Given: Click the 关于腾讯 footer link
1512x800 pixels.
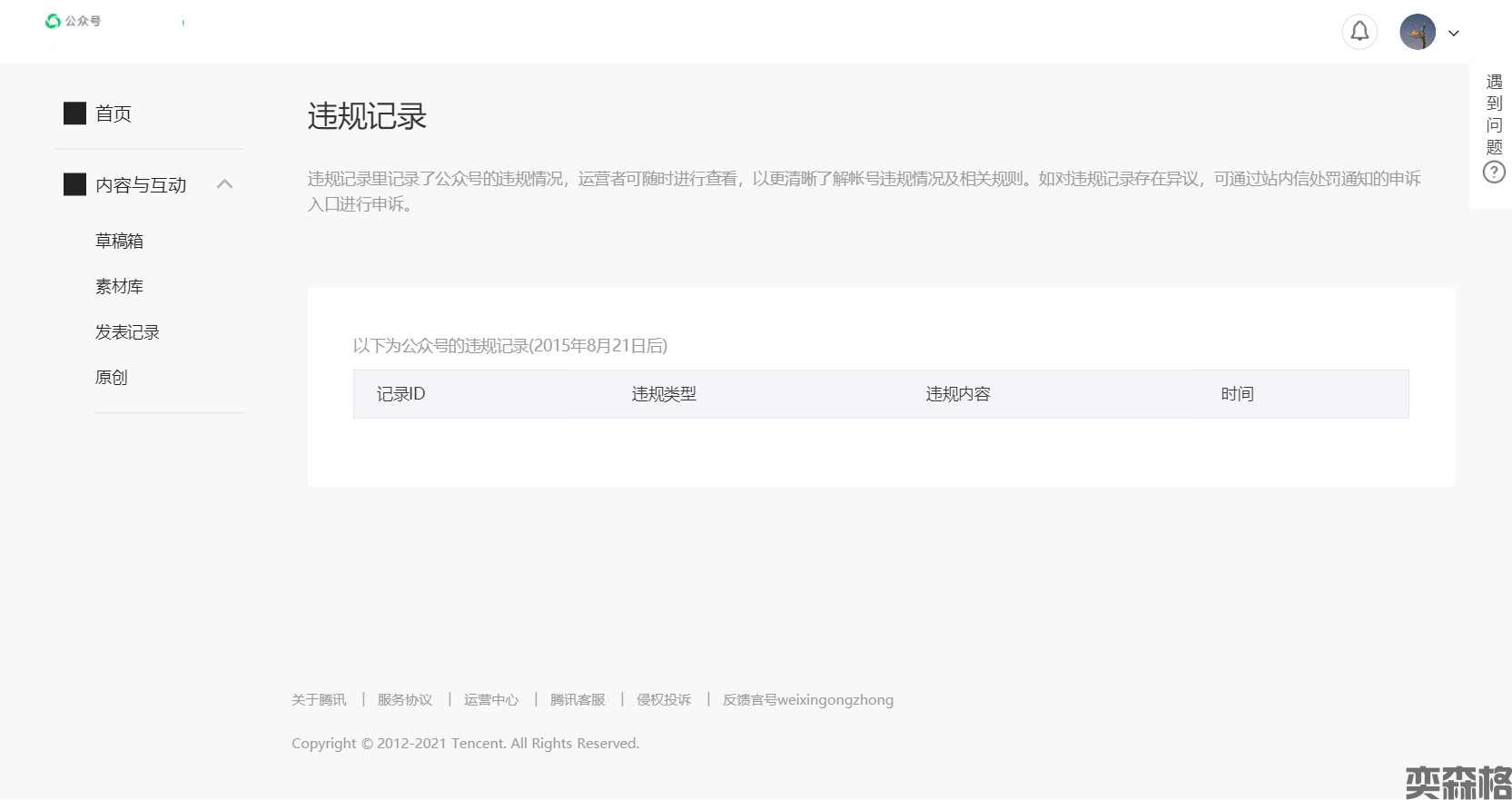Looking at the screenshot, I should pos(319,700).
